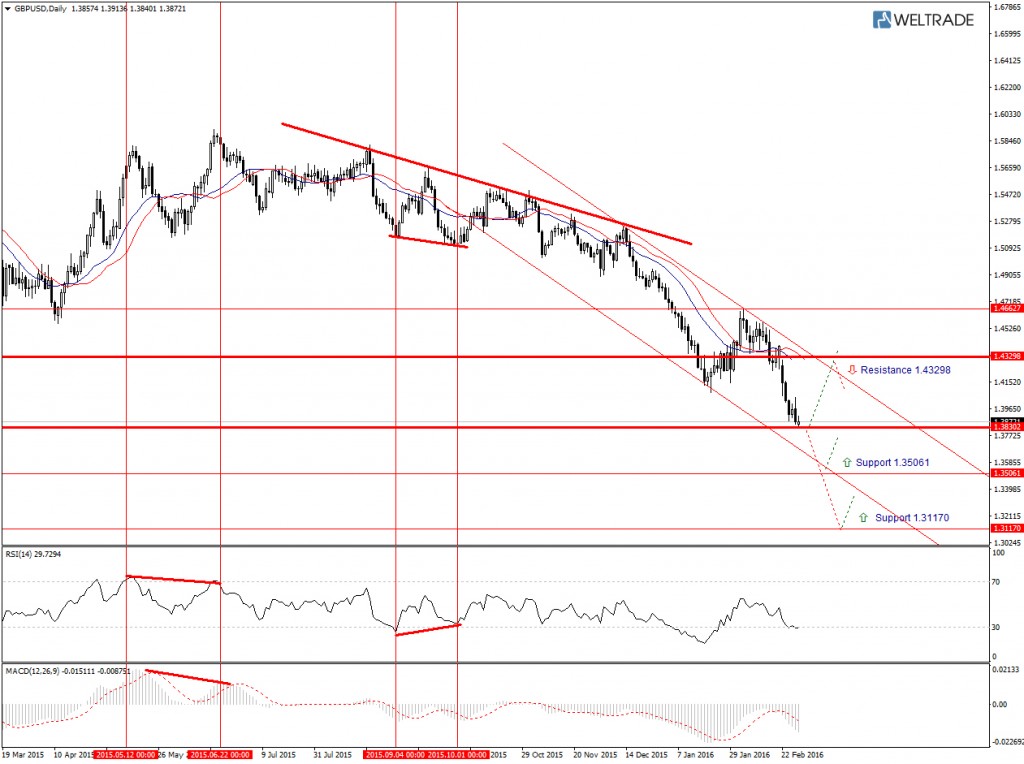This screenshot has width=1024, height=764.
Task: Select the Resistance 1.43298 text label
Action: [x=905, y=370]
